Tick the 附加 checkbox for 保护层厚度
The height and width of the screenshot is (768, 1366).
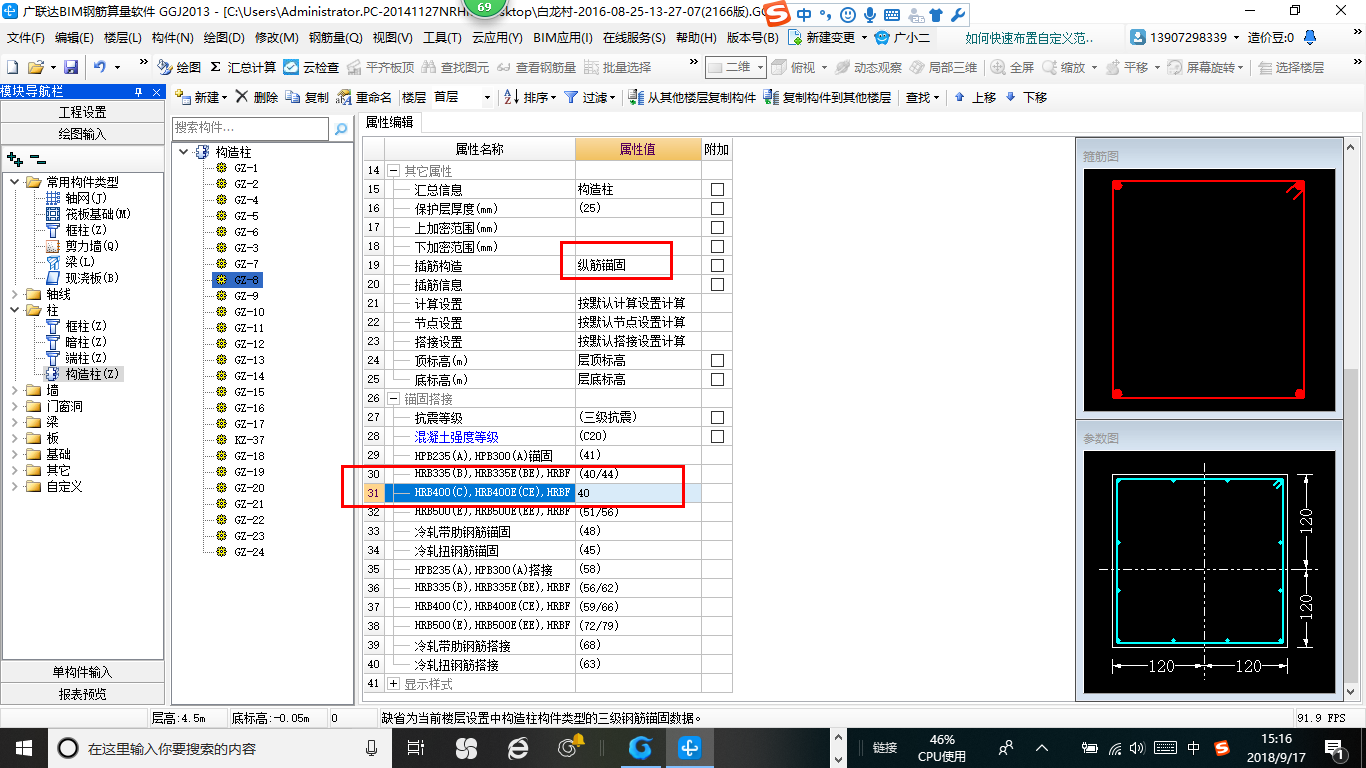pos(717,208)
